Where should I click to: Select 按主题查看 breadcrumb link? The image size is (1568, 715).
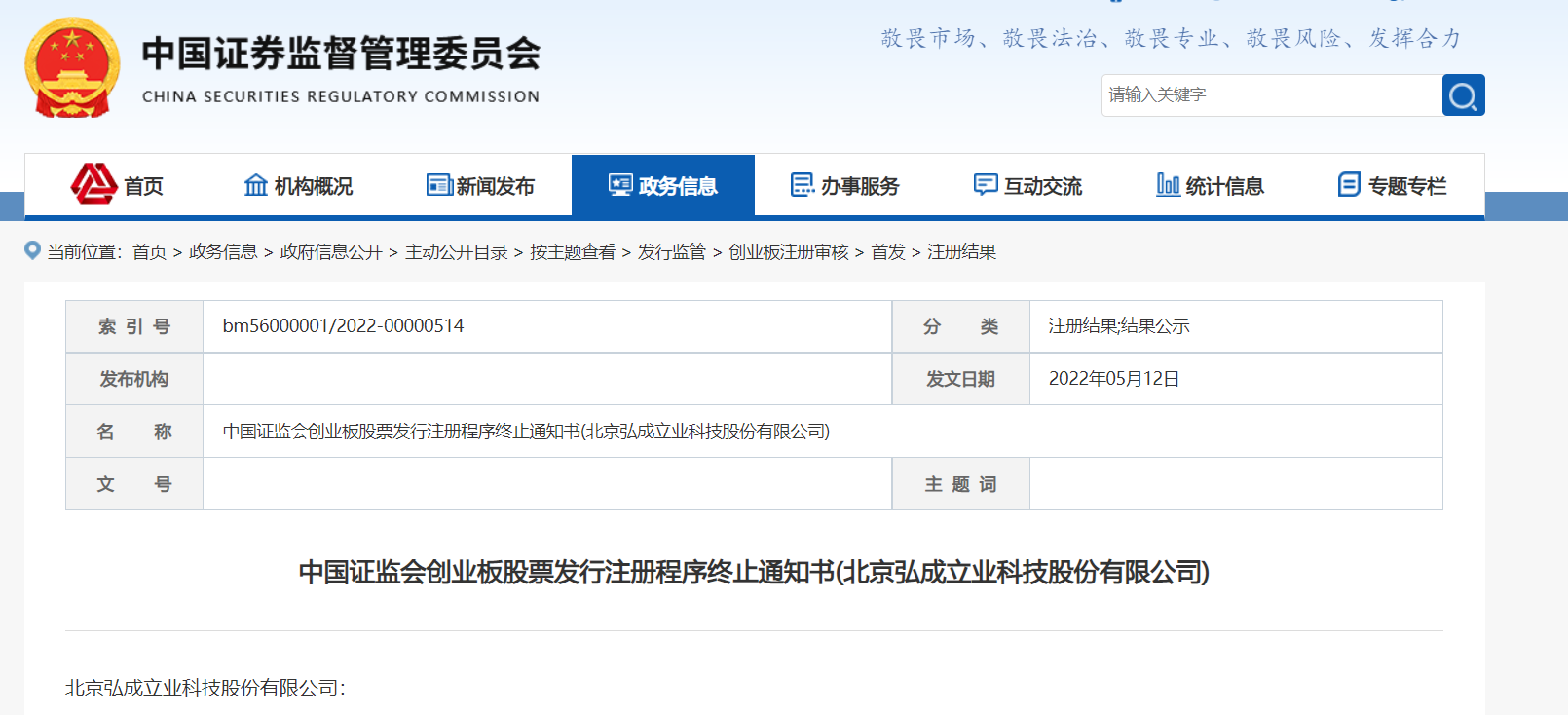[572, 252]
